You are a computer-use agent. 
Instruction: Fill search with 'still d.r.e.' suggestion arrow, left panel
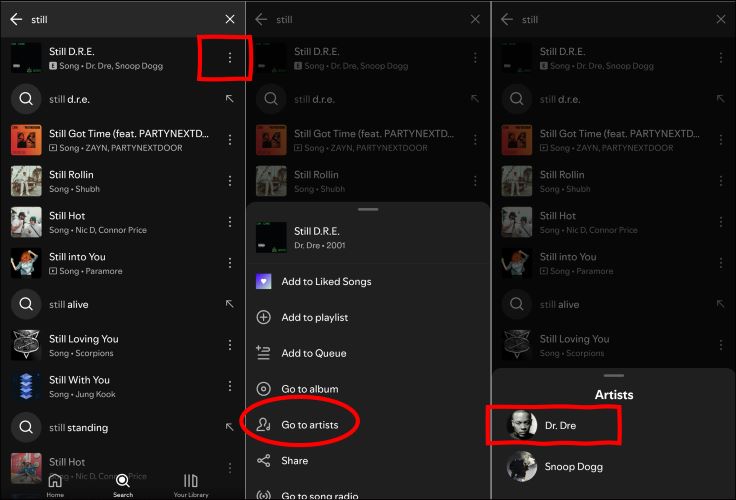229,99
